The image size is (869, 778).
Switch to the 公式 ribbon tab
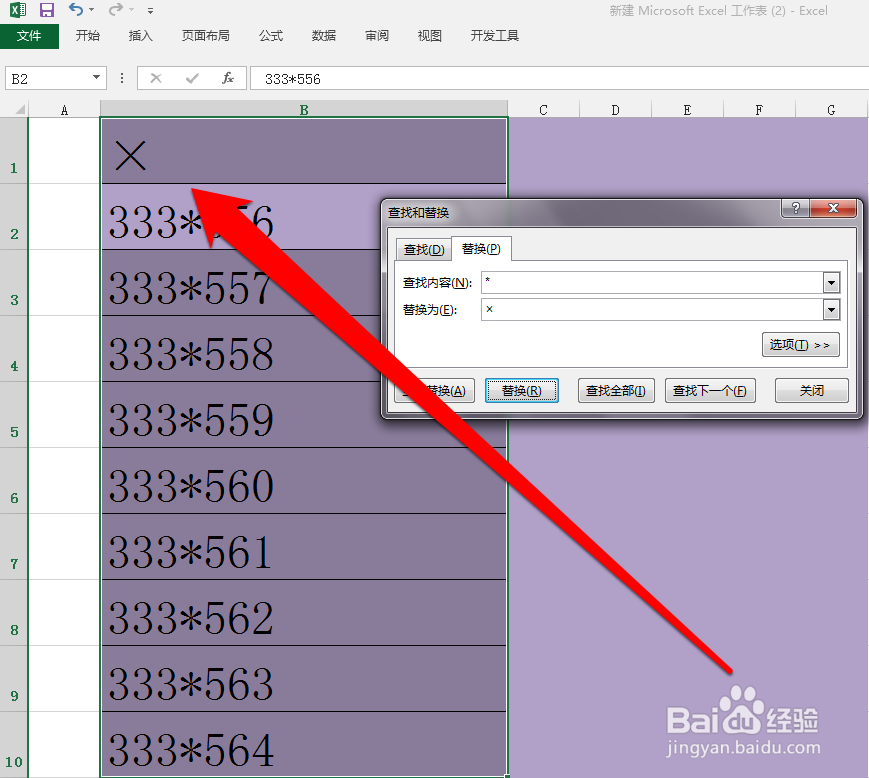point(271,36)
